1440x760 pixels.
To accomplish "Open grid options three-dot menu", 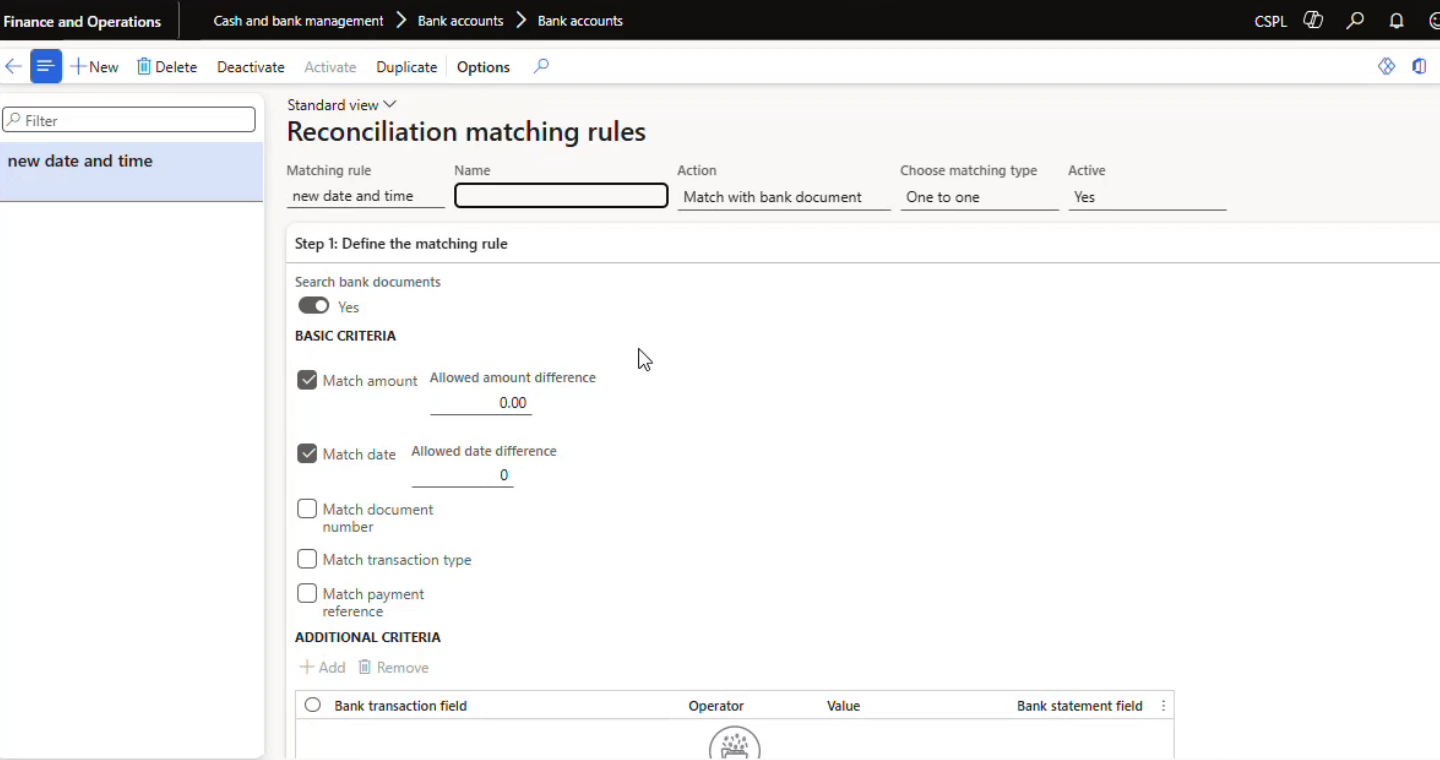I will (x=1163, y=706).
